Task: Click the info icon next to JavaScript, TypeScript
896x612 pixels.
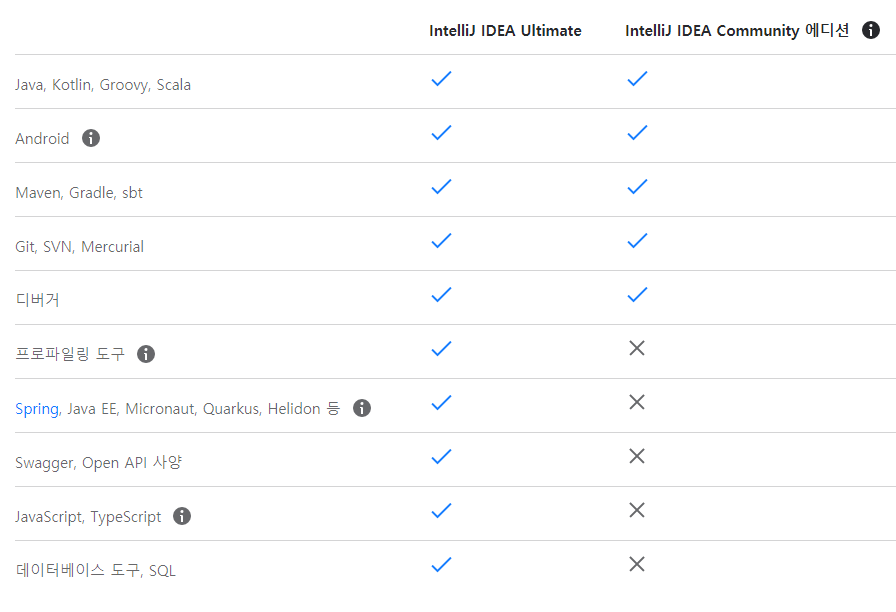Action: [181, 516]
